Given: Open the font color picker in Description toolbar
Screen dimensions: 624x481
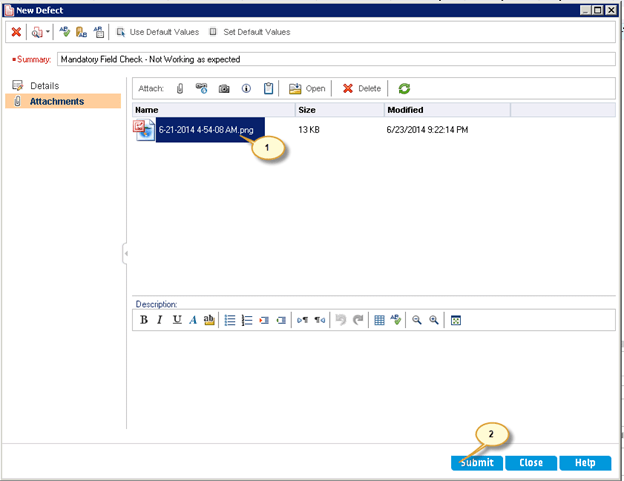Looking at the screenshot, I should (193, 320).
